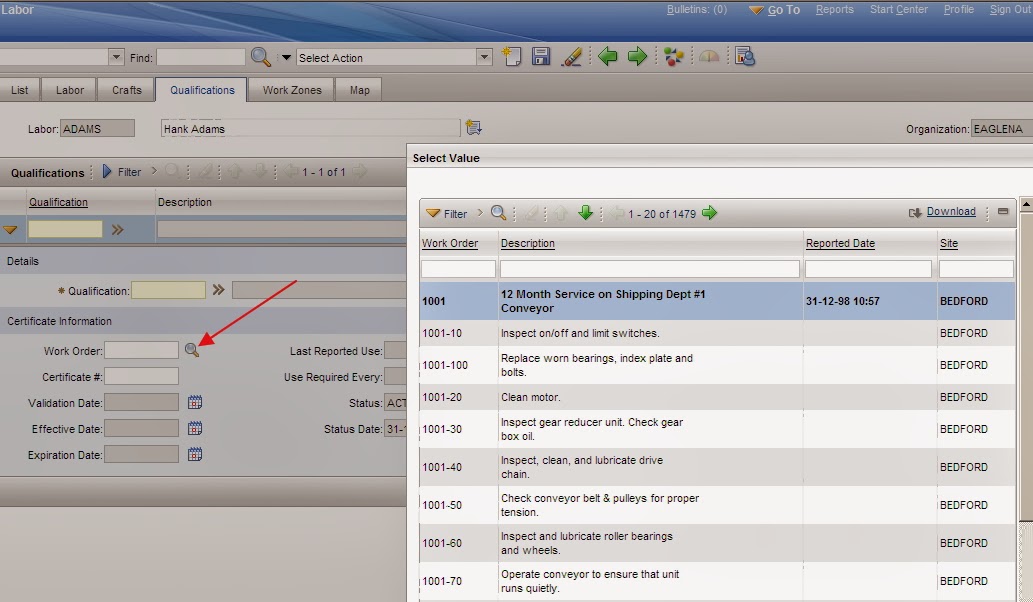Go to the previous record with the green left arrow
Image resolution: width=1033 pixels, height=602 pixels.
(608, 56)
